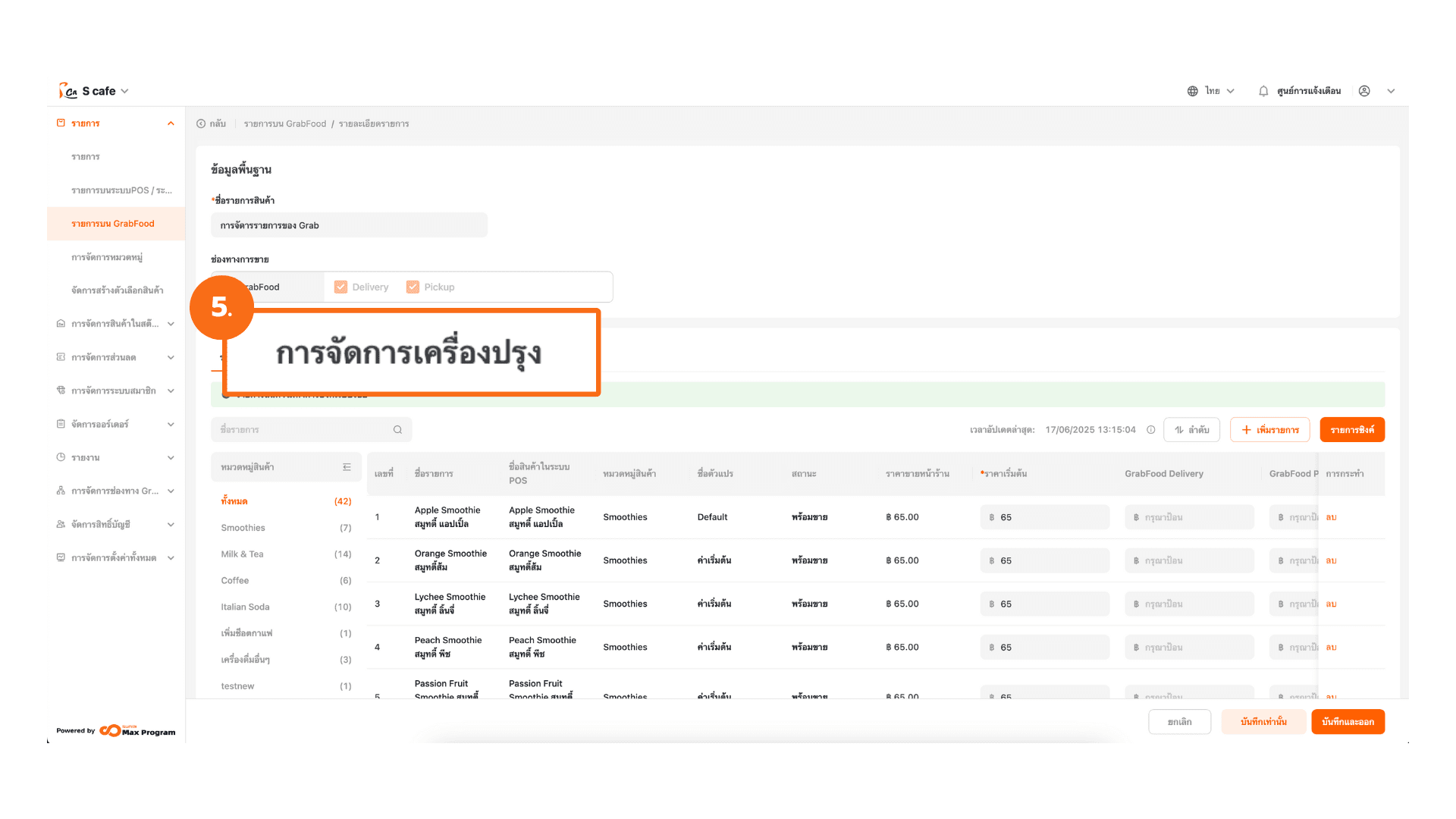Screen dimensions: 1456x819
Task: Click the info icon beside last update time
Action: pos(1151,430)
